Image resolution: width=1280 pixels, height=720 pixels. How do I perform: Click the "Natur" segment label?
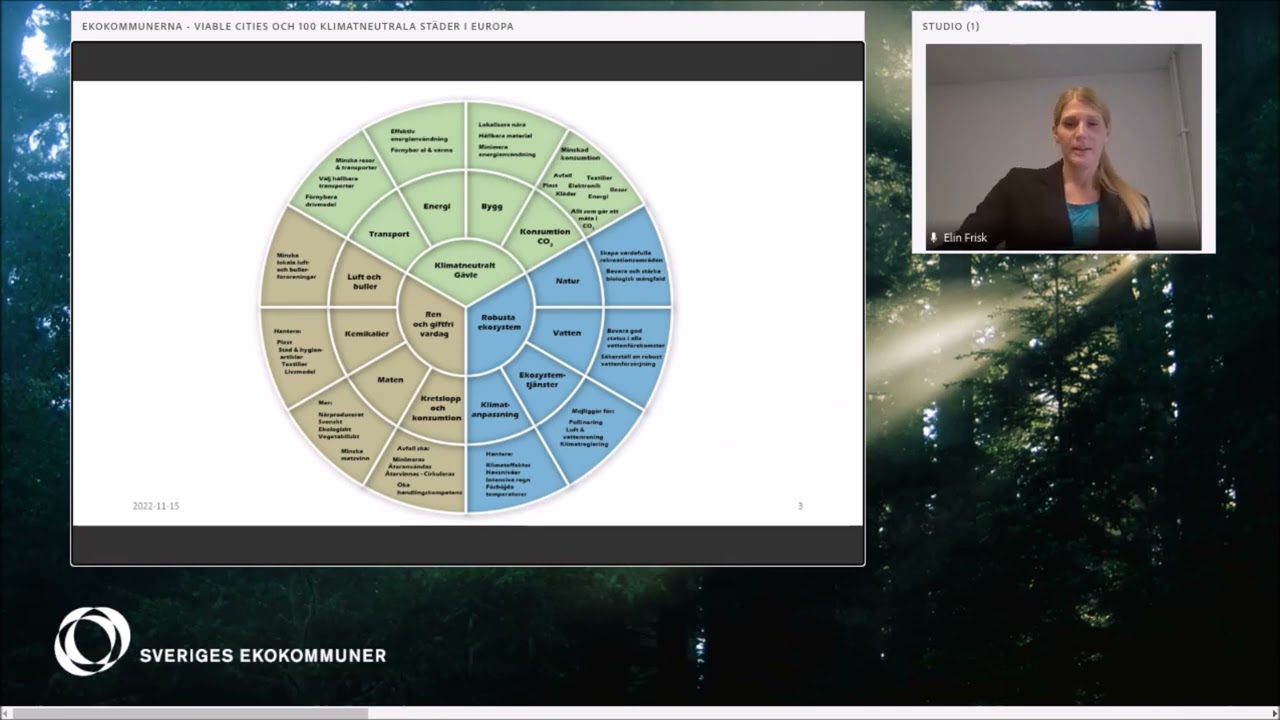[x=567, y=281]
